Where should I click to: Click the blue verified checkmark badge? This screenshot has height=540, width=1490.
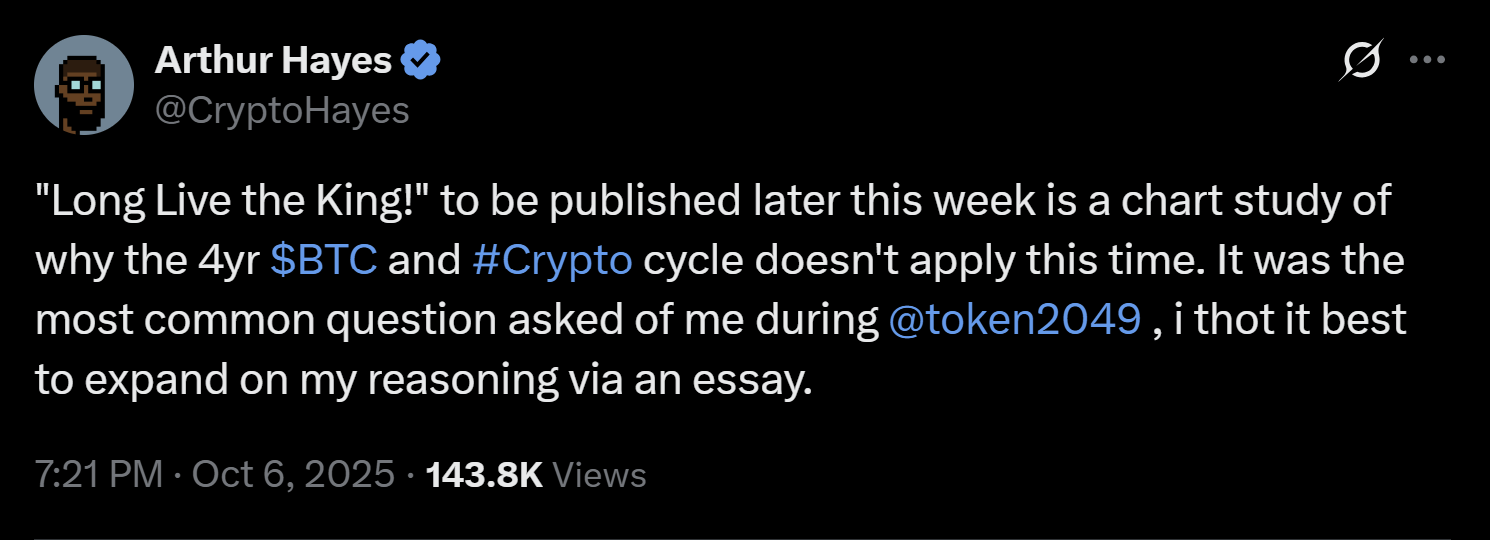pos(421,62)
